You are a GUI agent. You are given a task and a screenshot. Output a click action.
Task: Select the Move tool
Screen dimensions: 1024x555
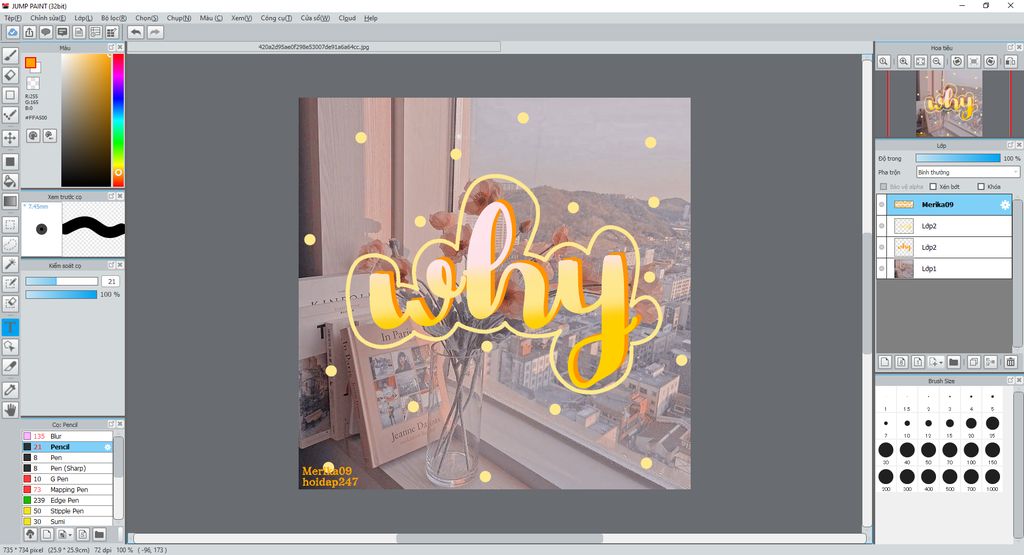click(10, 138)
